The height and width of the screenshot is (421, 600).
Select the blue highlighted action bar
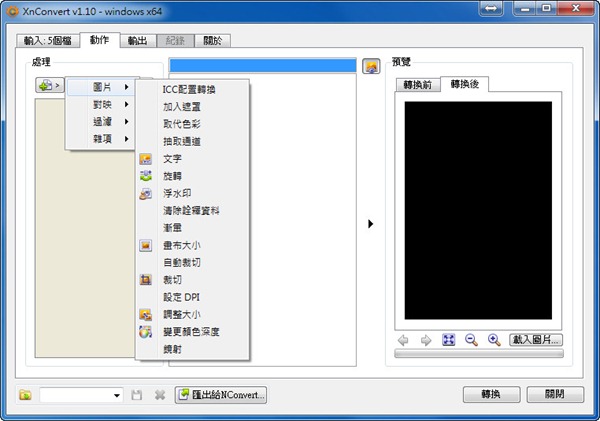point(262,65)
